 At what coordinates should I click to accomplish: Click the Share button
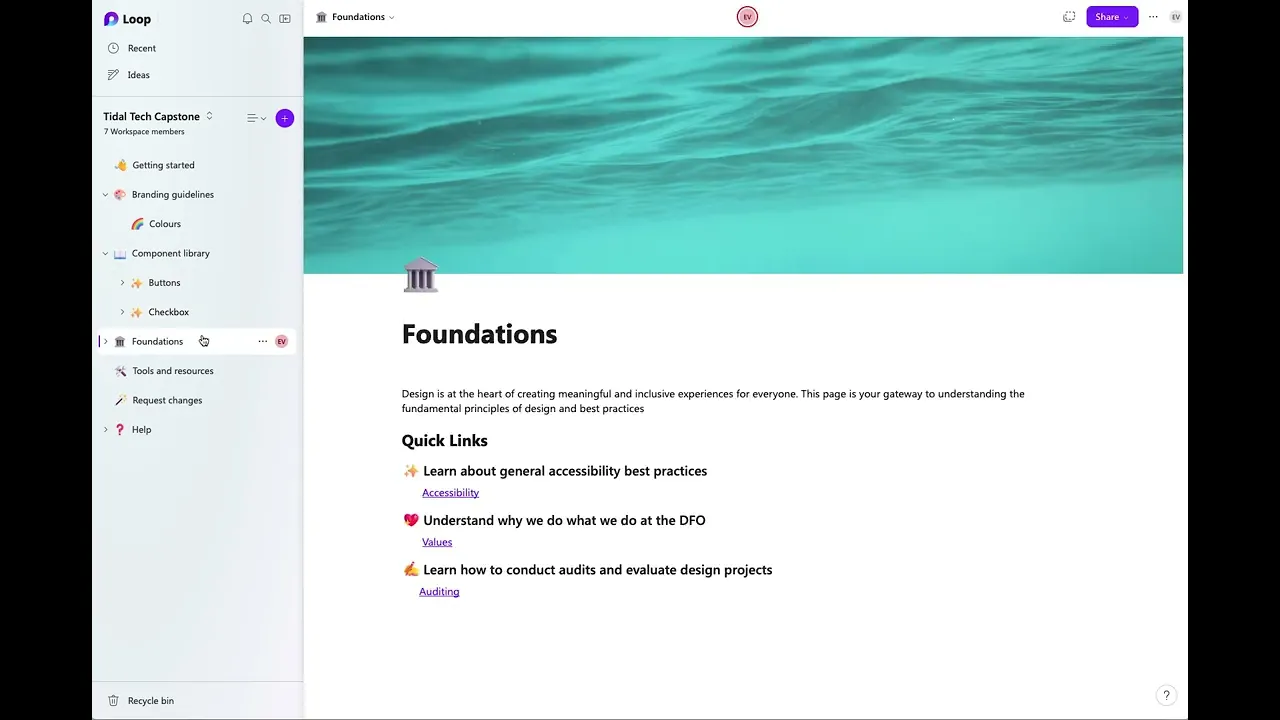click(x=1112, y=17)
